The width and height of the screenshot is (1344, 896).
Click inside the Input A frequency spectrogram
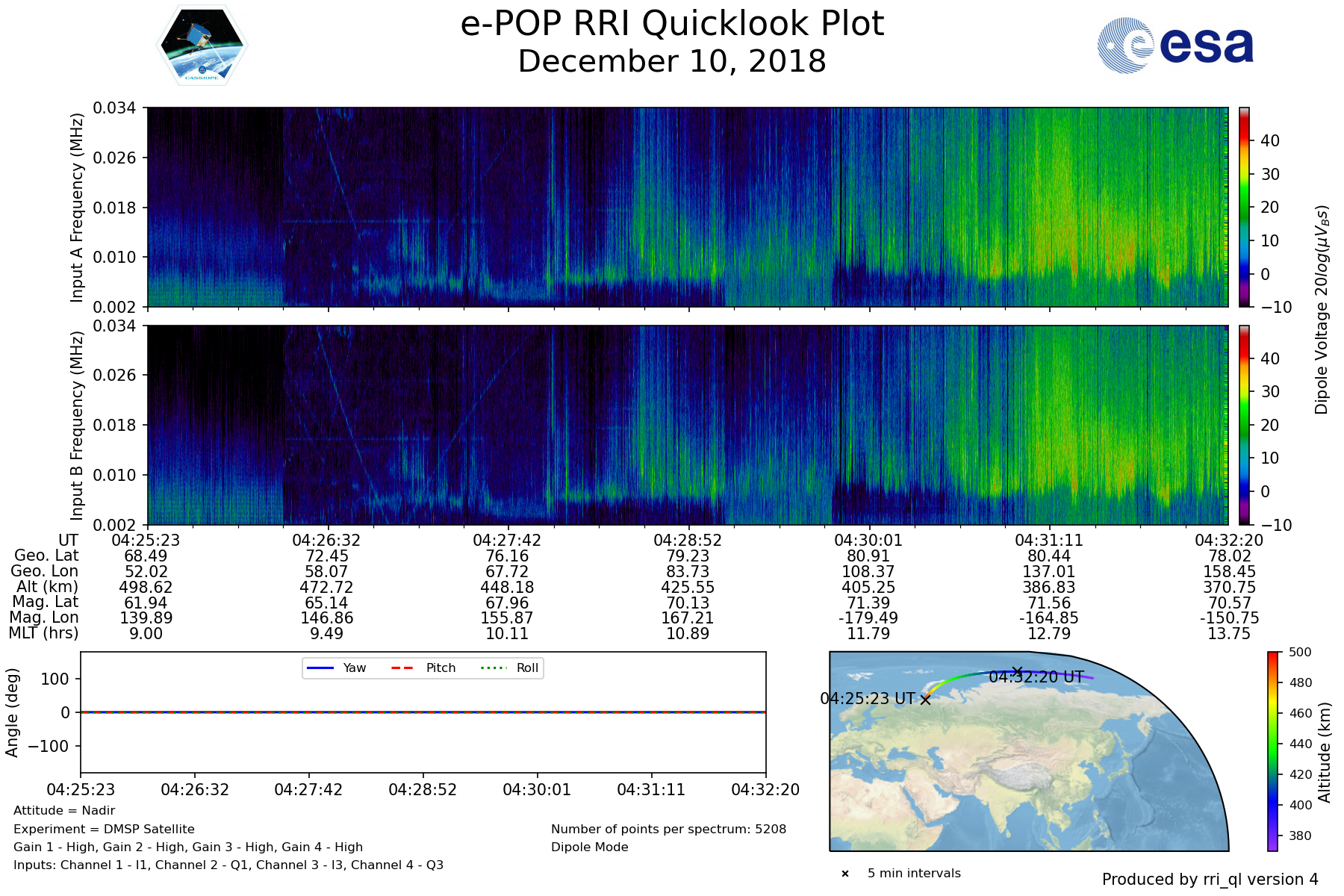[x=687, y=207]
